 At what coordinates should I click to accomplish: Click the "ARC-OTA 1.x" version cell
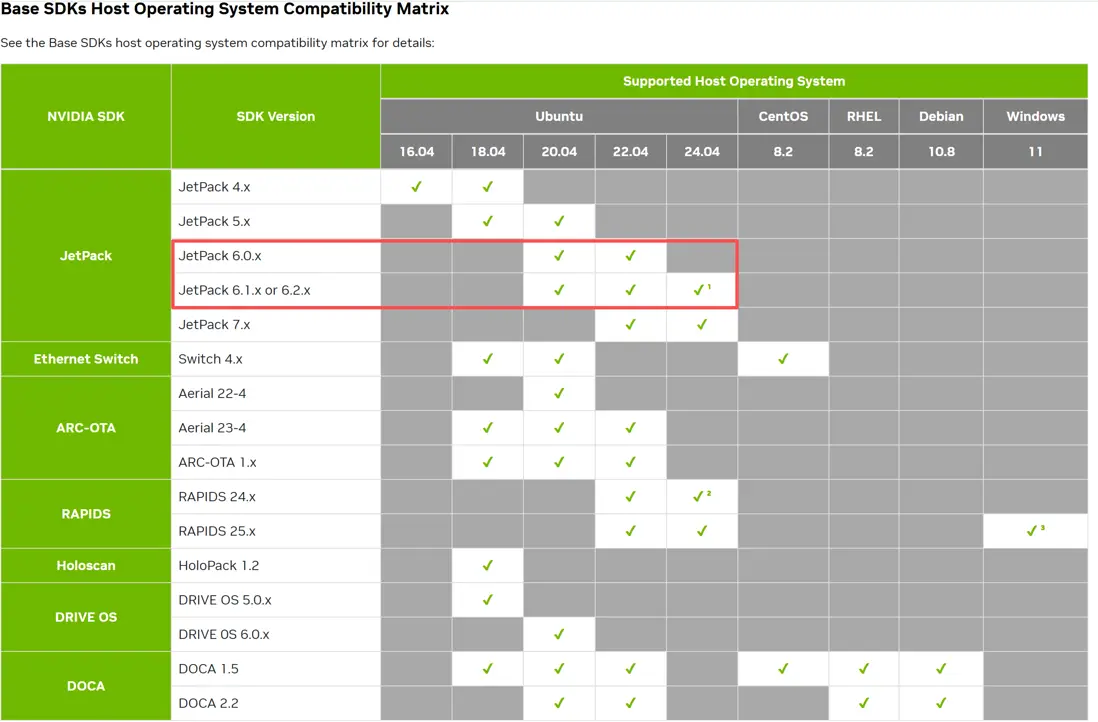[276, 462]
